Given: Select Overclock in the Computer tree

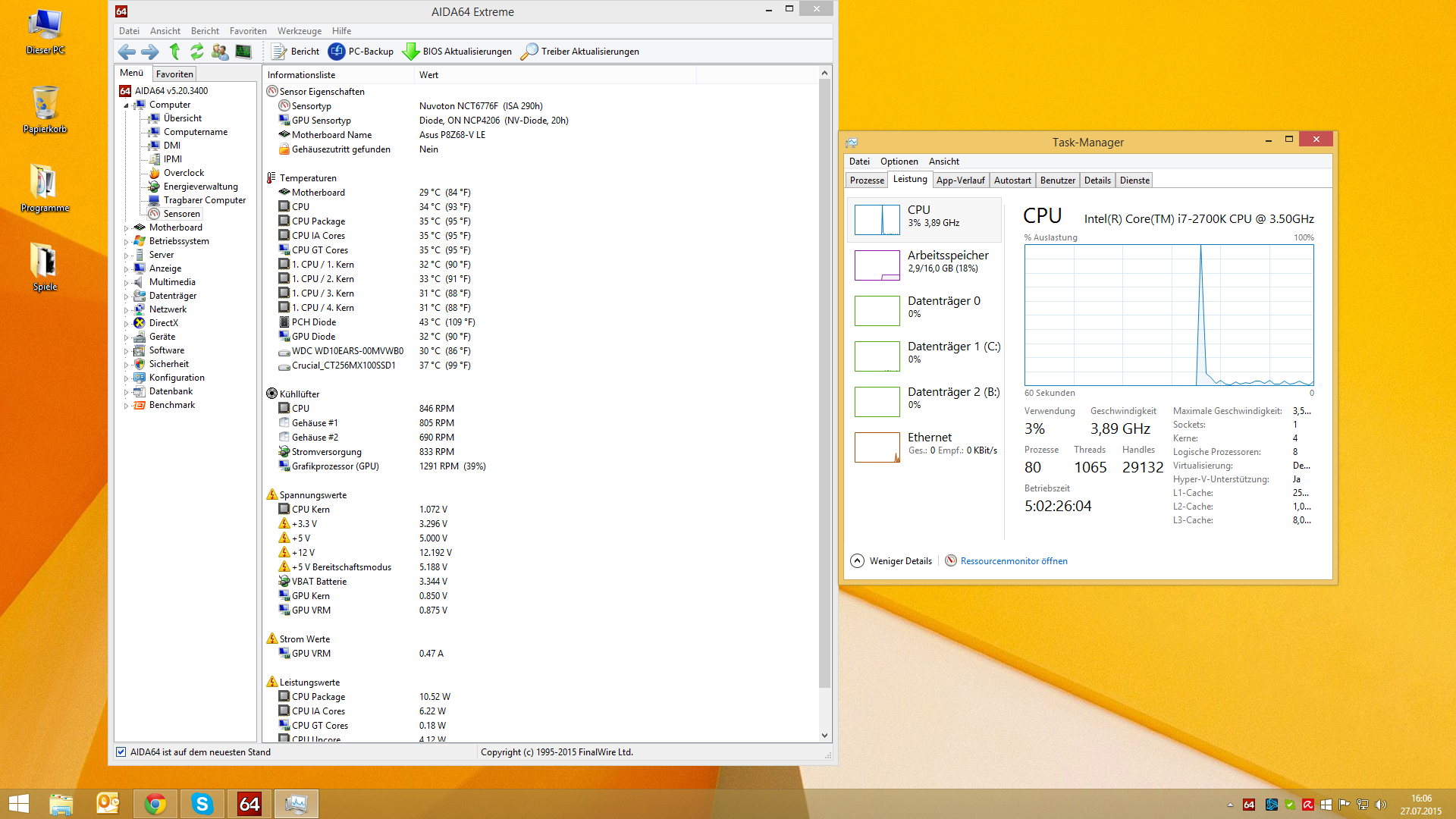Looking at the screenshot, I should [184, 173].
